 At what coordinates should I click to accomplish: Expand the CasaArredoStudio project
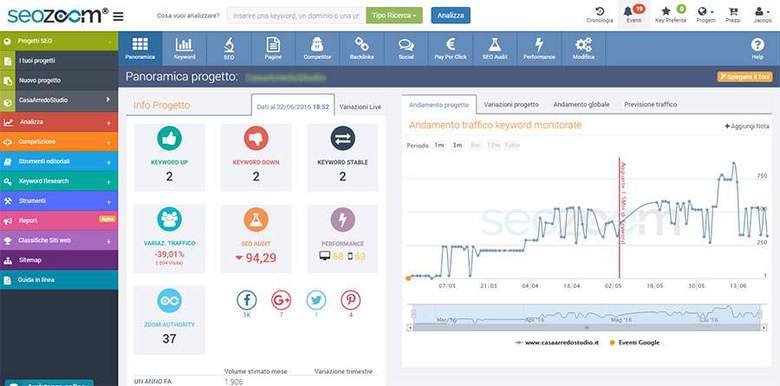point(59,100)
